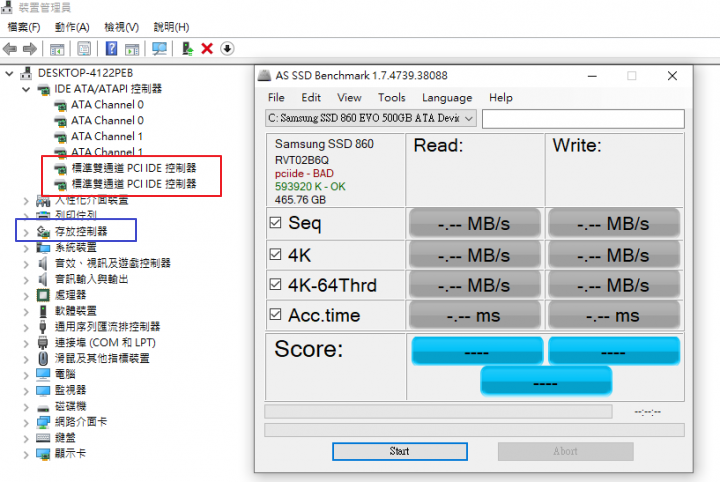Click the total Score blue result box

546,381
